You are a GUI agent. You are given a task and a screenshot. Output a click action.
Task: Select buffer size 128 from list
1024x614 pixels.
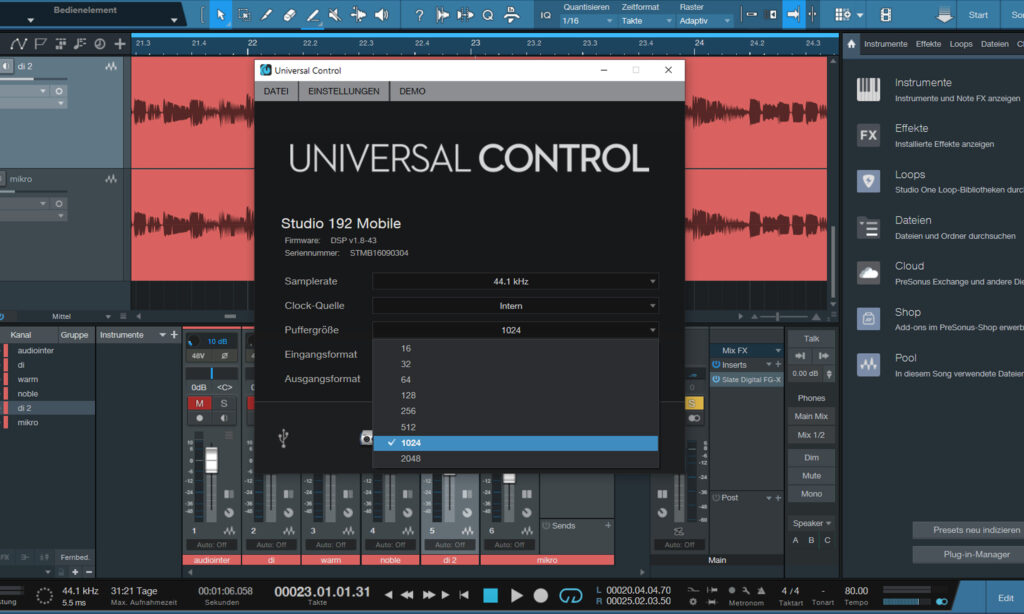click(515, 395)
